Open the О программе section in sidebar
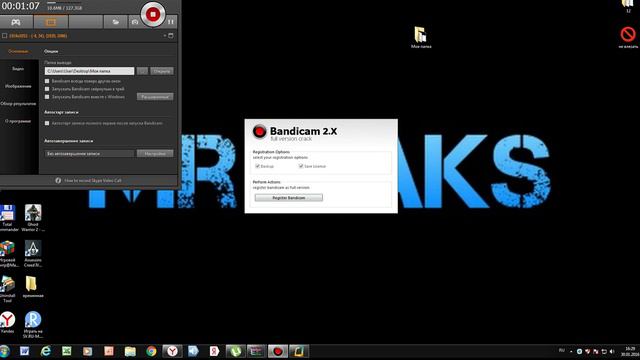 click(18, 121)
